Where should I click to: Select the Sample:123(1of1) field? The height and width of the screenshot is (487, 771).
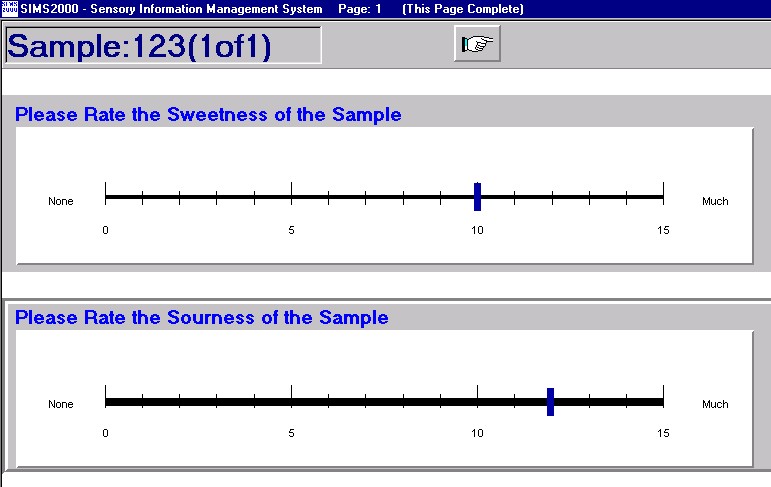(163, 46)
